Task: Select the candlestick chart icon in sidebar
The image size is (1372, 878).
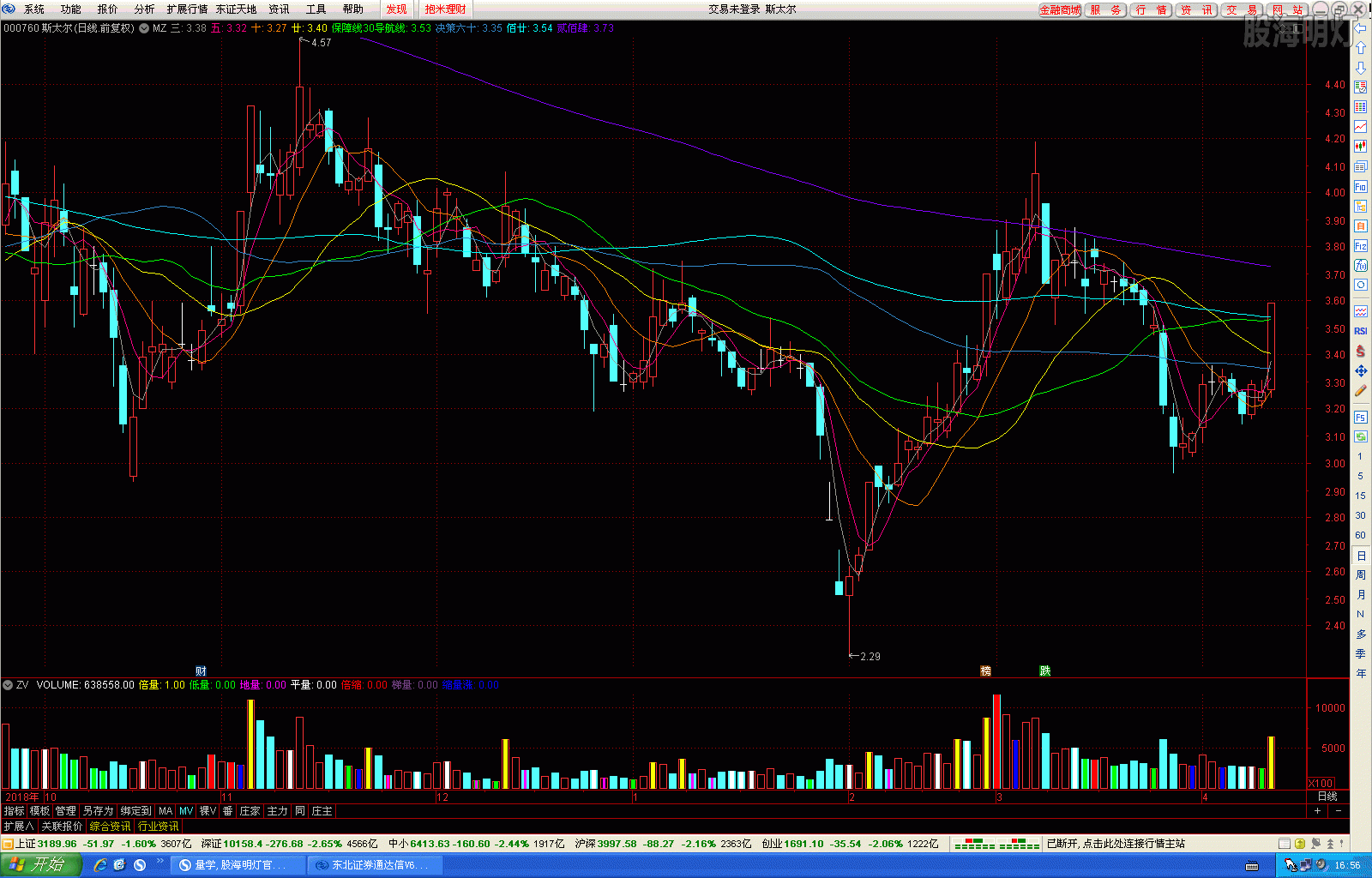Action: tap(1361, 146)
